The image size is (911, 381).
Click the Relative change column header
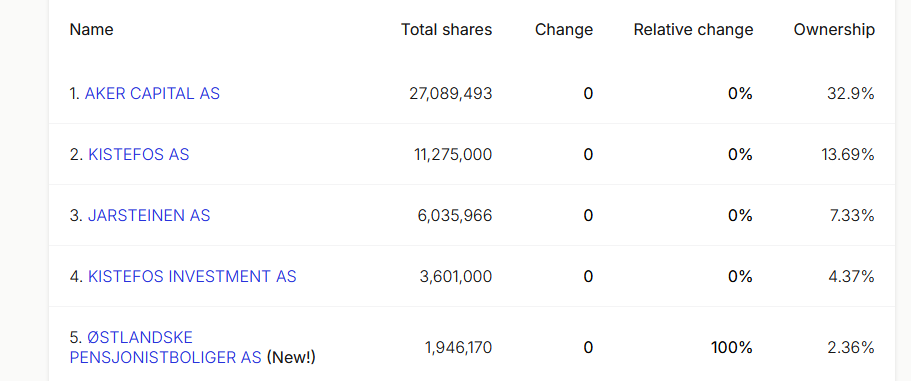pyautogui.click(x=693, y=30)
